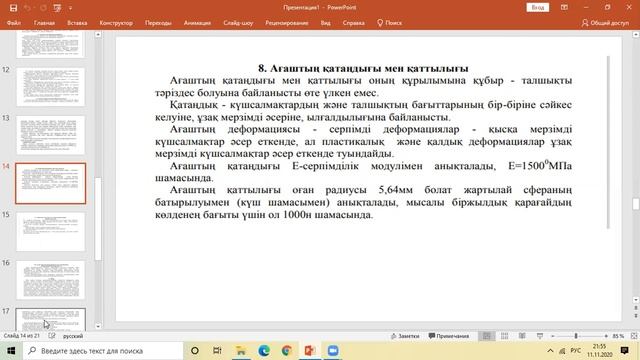The image size is (640, 360).
Task: Switch to the Главная ribbon tab
Action: [x=44, y=23]
